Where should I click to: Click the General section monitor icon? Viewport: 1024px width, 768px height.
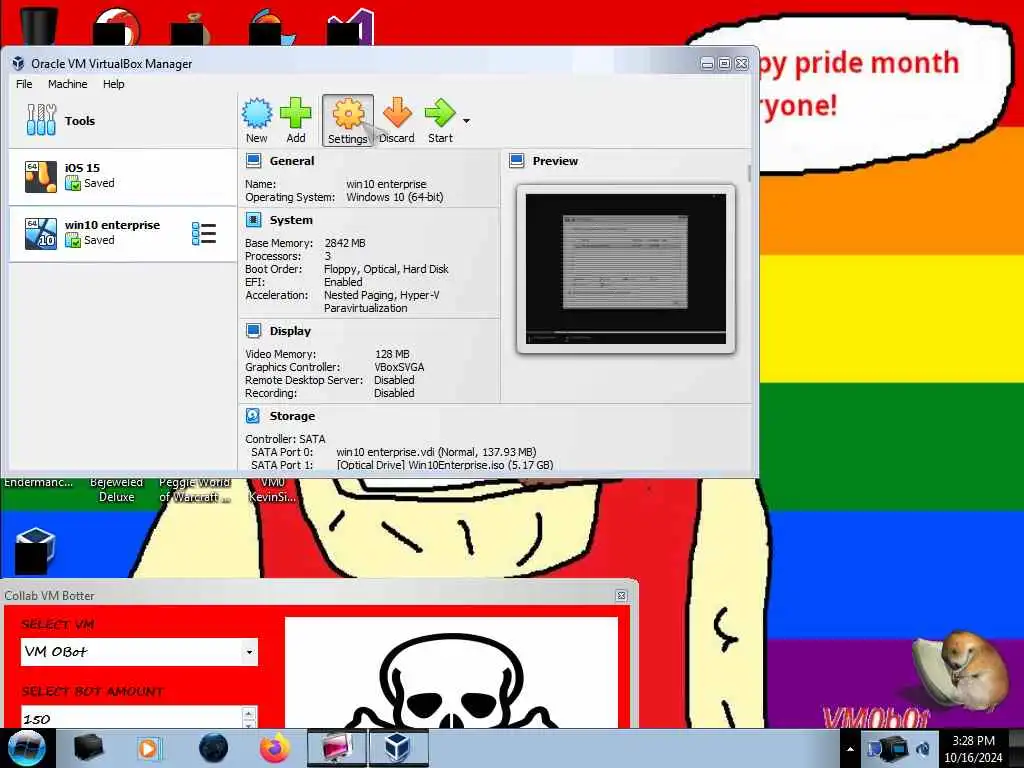click(253, 161)
